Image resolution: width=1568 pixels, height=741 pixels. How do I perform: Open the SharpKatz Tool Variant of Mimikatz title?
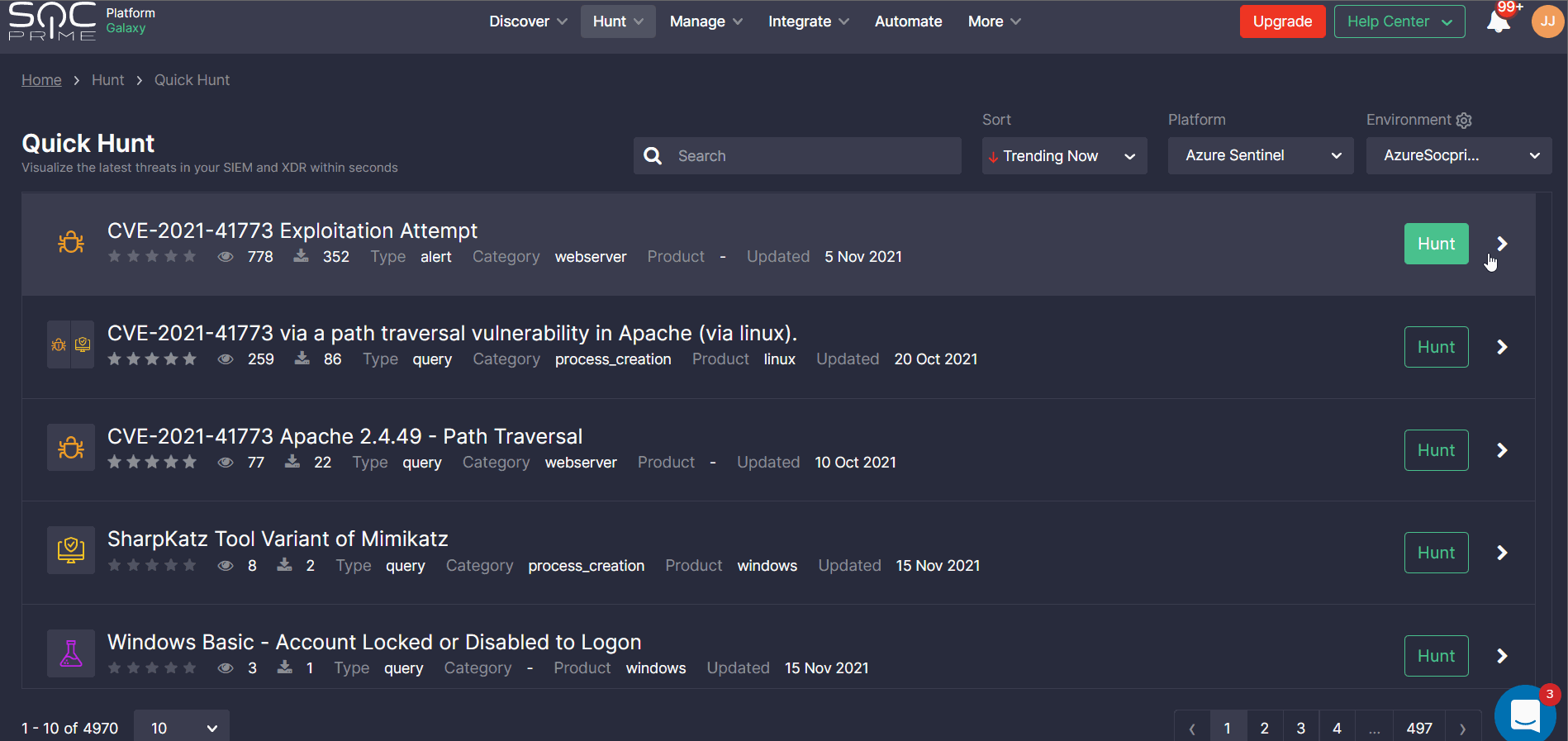278,539
